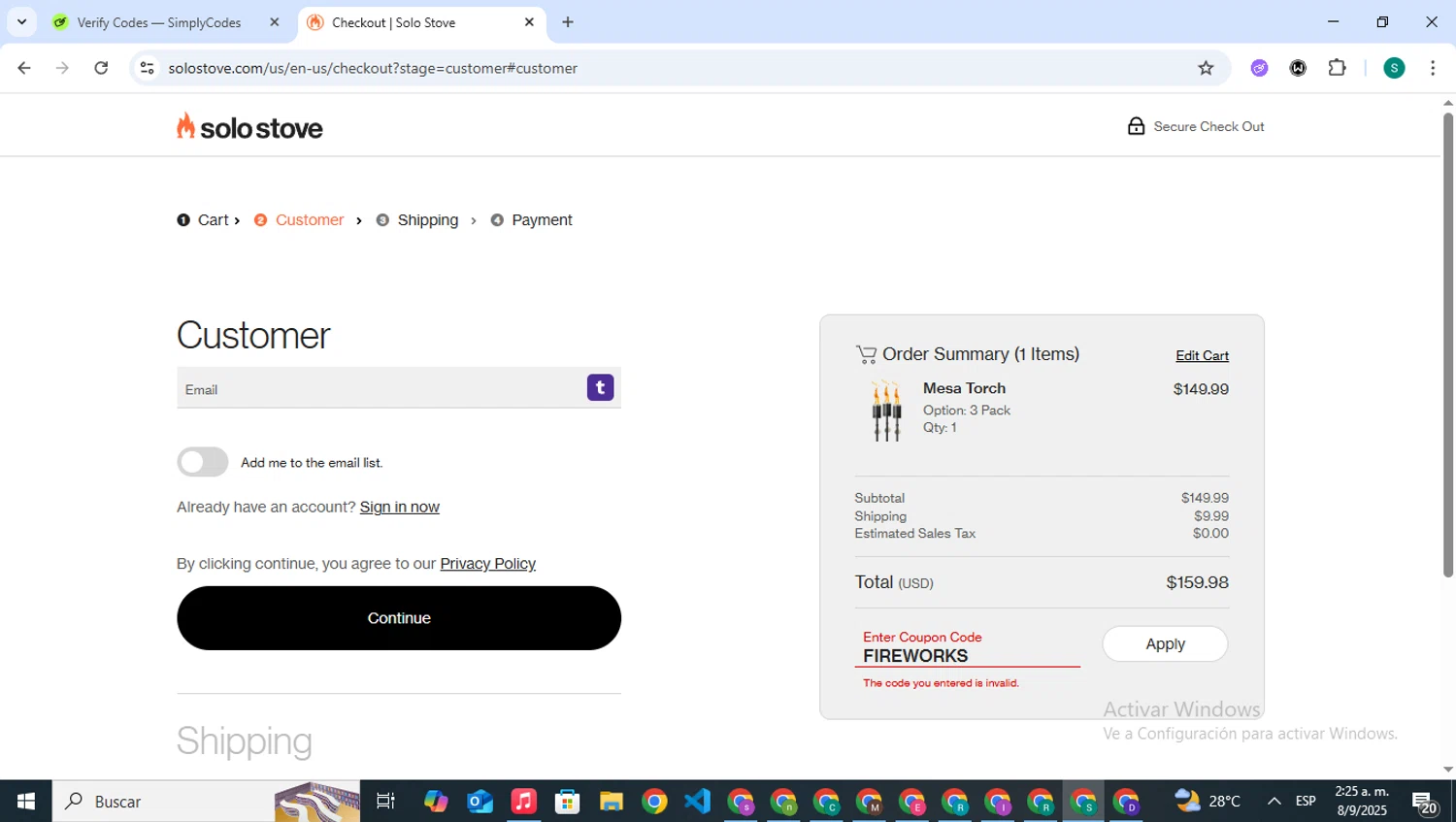Switch to the Verify Codes — SimplyCodes tab
Viewport: 1456px width, 822px height.
(158, 22)
